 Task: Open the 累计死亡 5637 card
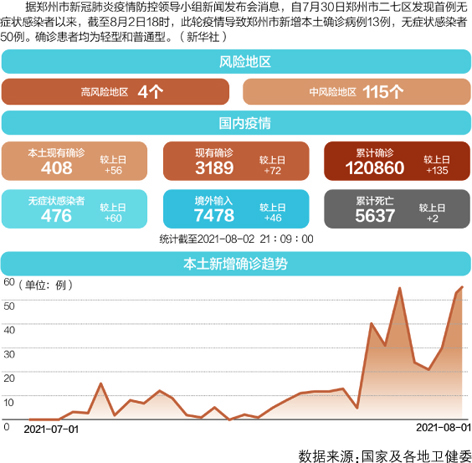[397, 209]
